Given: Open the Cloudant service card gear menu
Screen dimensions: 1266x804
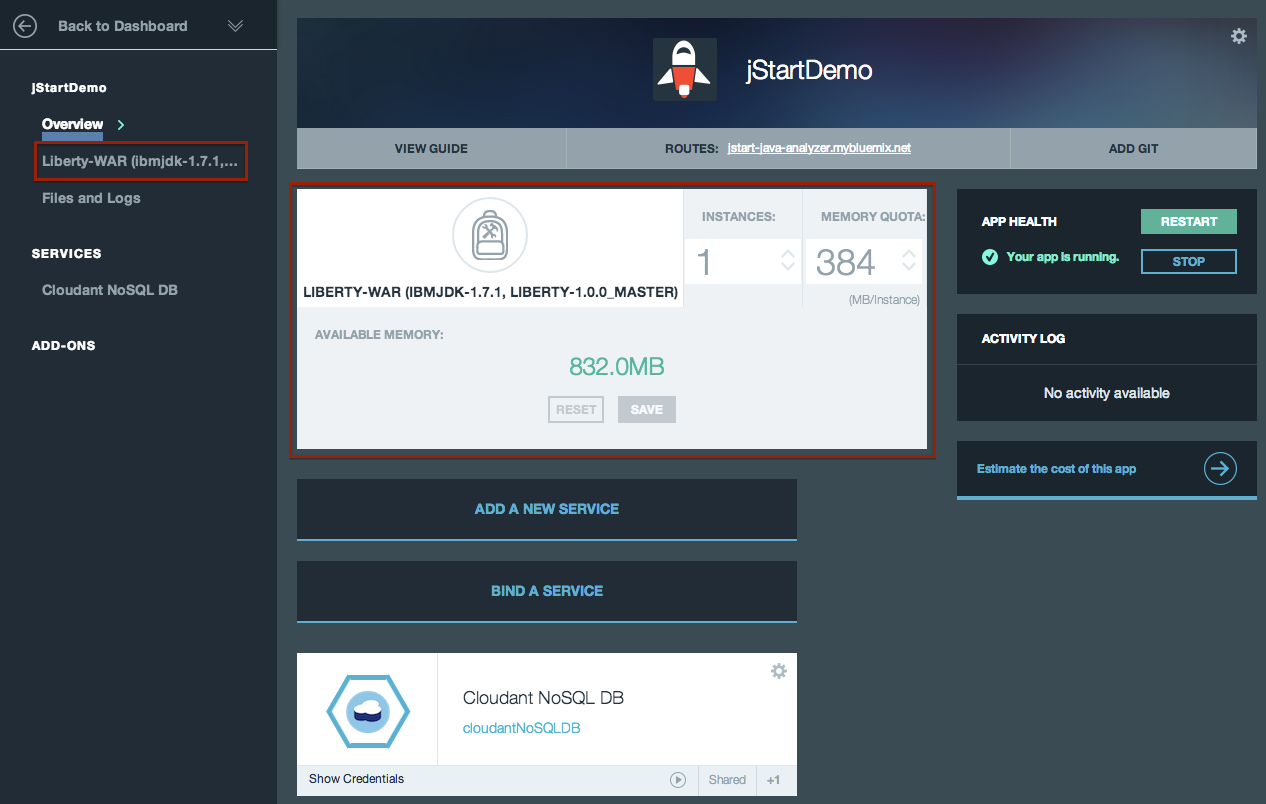Looking at the screenshot, I should (779, 671).
